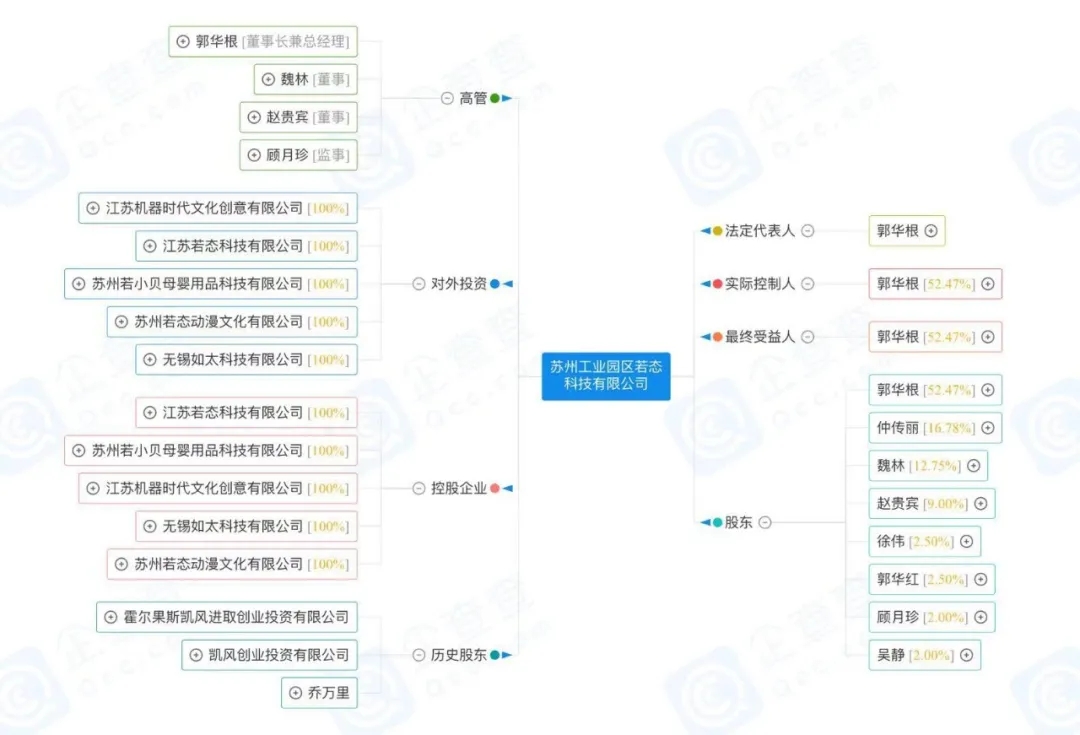Open 苏州若小贝母婴用品科技有限公司 under 对外投资
The image size is (1080, 735).
coord(211,284)
